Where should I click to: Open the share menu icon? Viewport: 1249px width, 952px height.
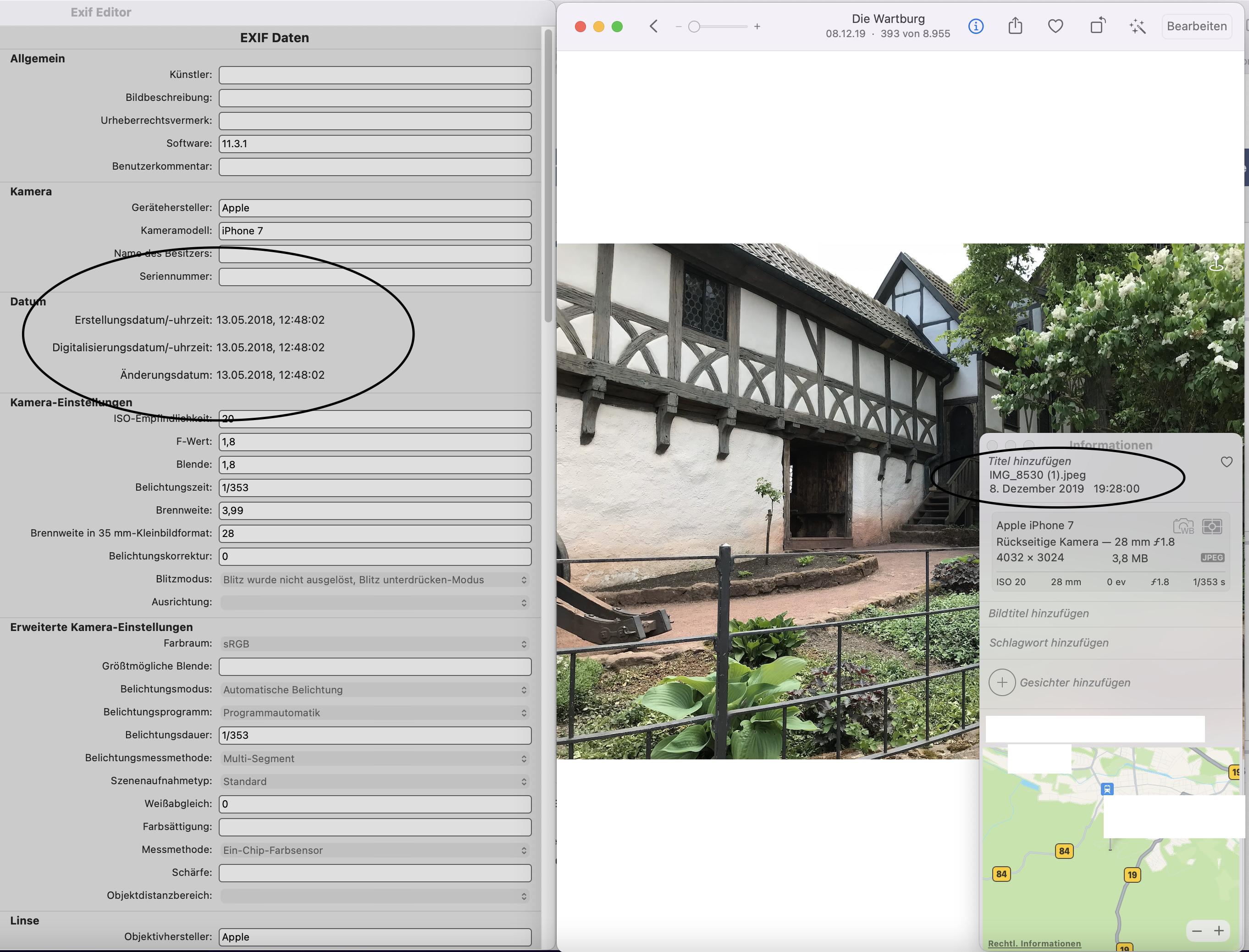(x=1015, y=26)
